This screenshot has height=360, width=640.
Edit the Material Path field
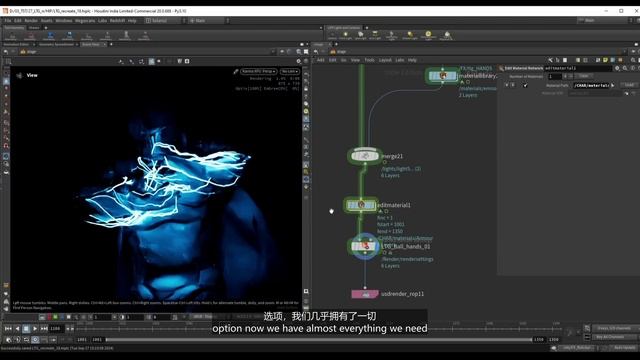pos(591,85)
